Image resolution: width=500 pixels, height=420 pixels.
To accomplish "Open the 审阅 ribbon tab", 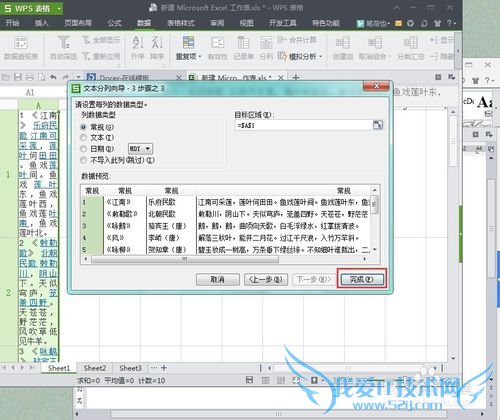I will pyautogui.click(x=217, y=23).
